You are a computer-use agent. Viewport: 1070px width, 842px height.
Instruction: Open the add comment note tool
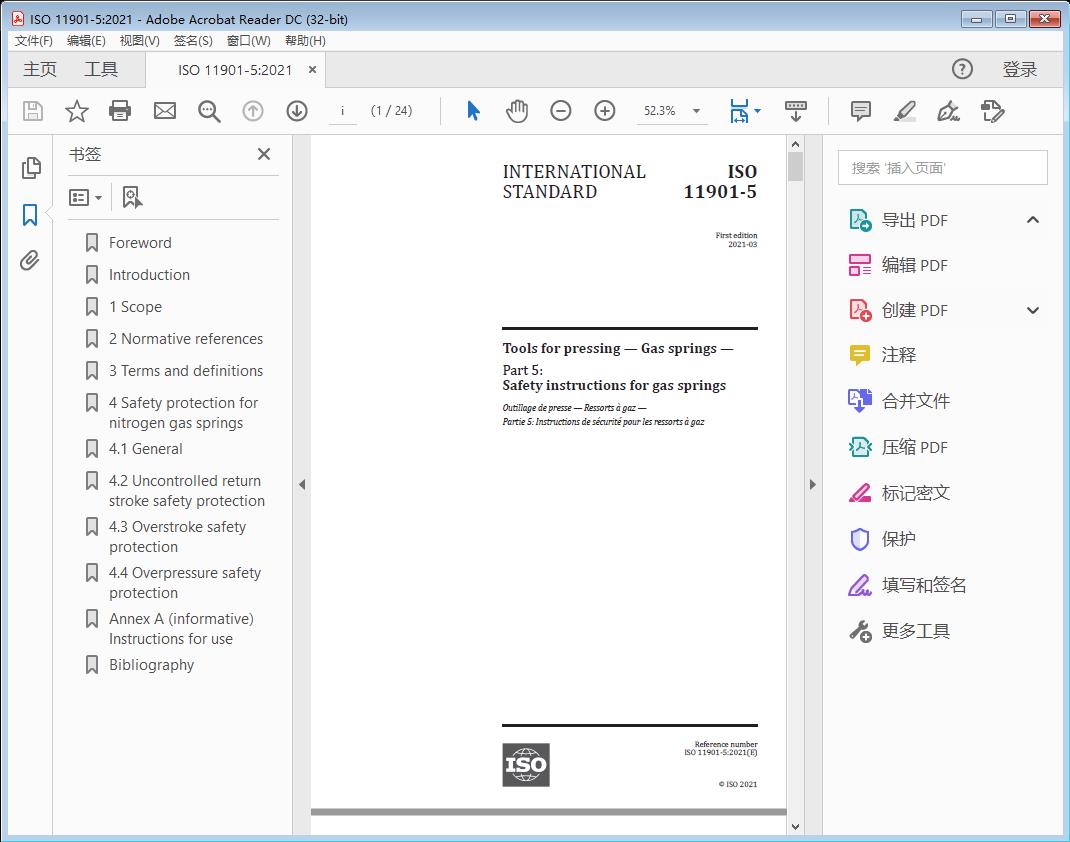(860, 111)
